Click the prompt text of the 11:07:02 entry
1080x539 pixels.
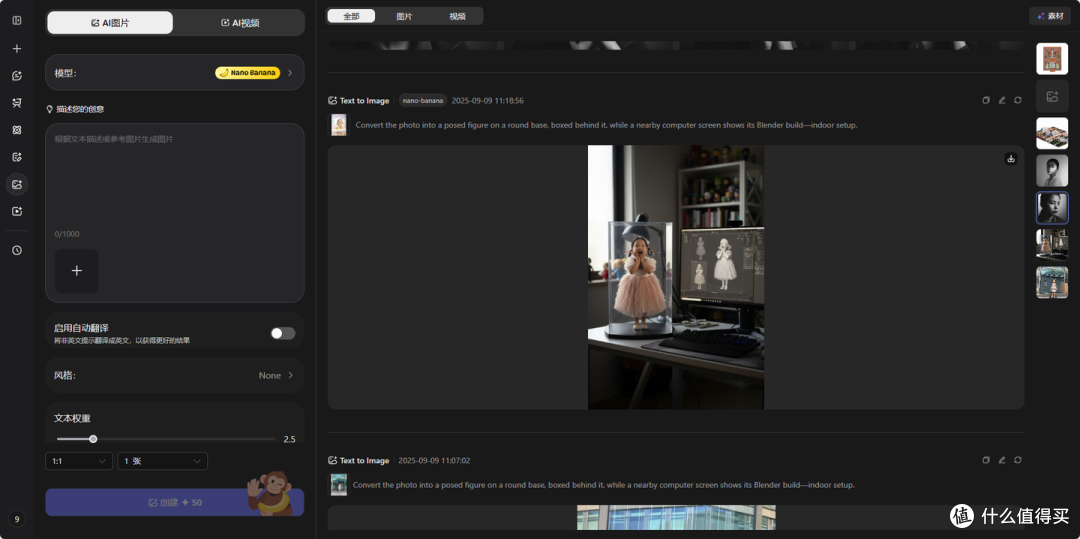pyautogui.click(x=603, y=485)
